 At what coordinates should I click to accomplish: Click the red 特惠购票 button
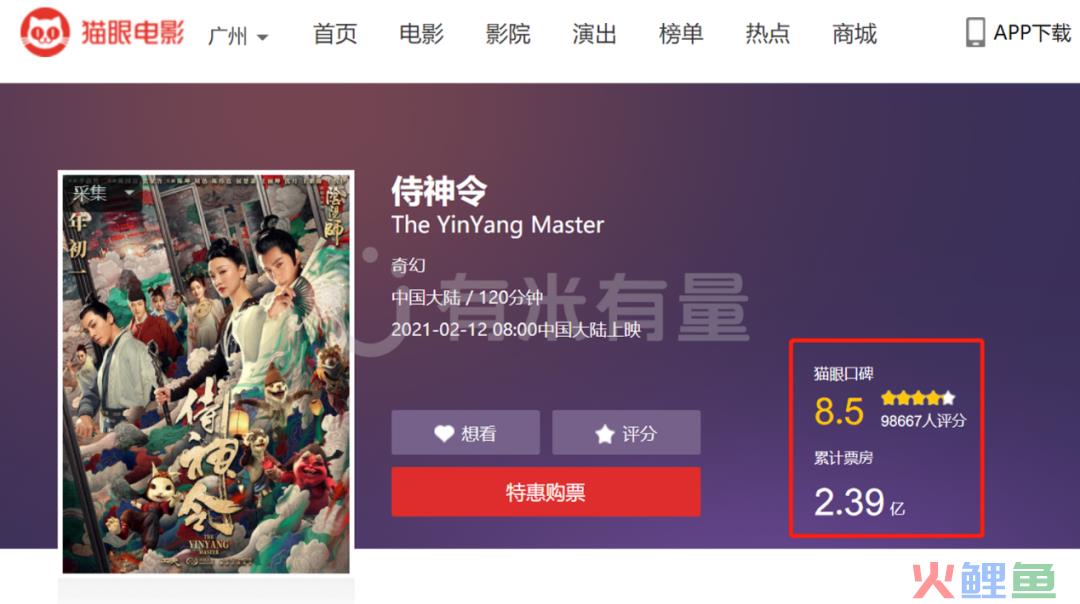pyautogui.click(x=546, y=492)
